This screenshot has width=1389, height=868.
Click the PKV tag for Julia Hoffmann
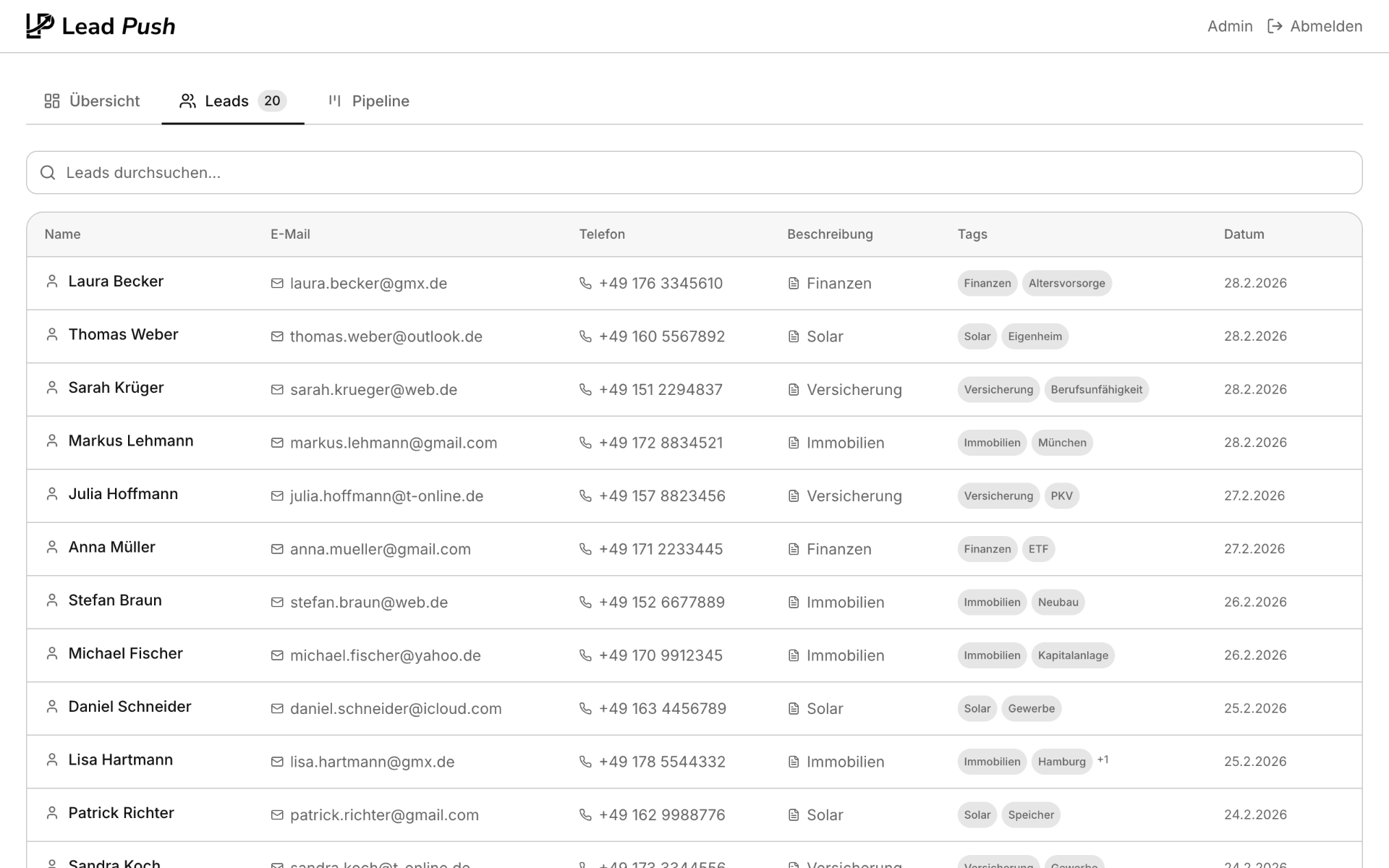(x=1062, y=495)
